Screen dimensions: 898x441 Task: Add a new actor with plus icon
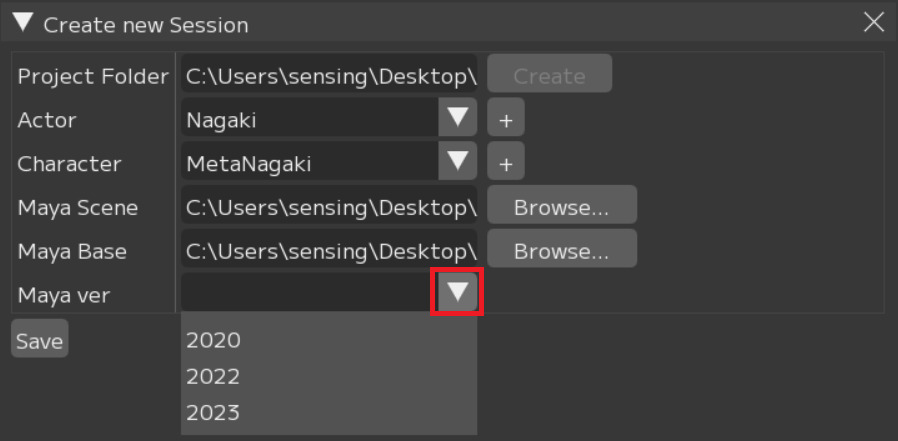point(506,120)
